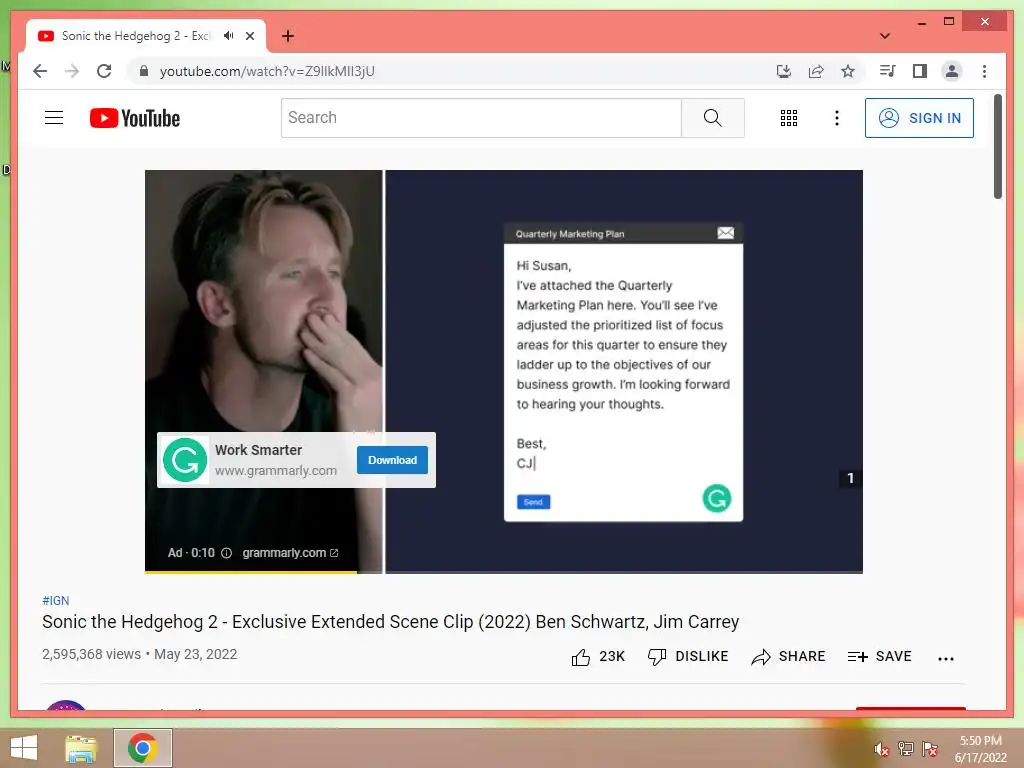Open the Chrome profile avatar
This screenshot has width=1024, height=768.
[952, 71]
